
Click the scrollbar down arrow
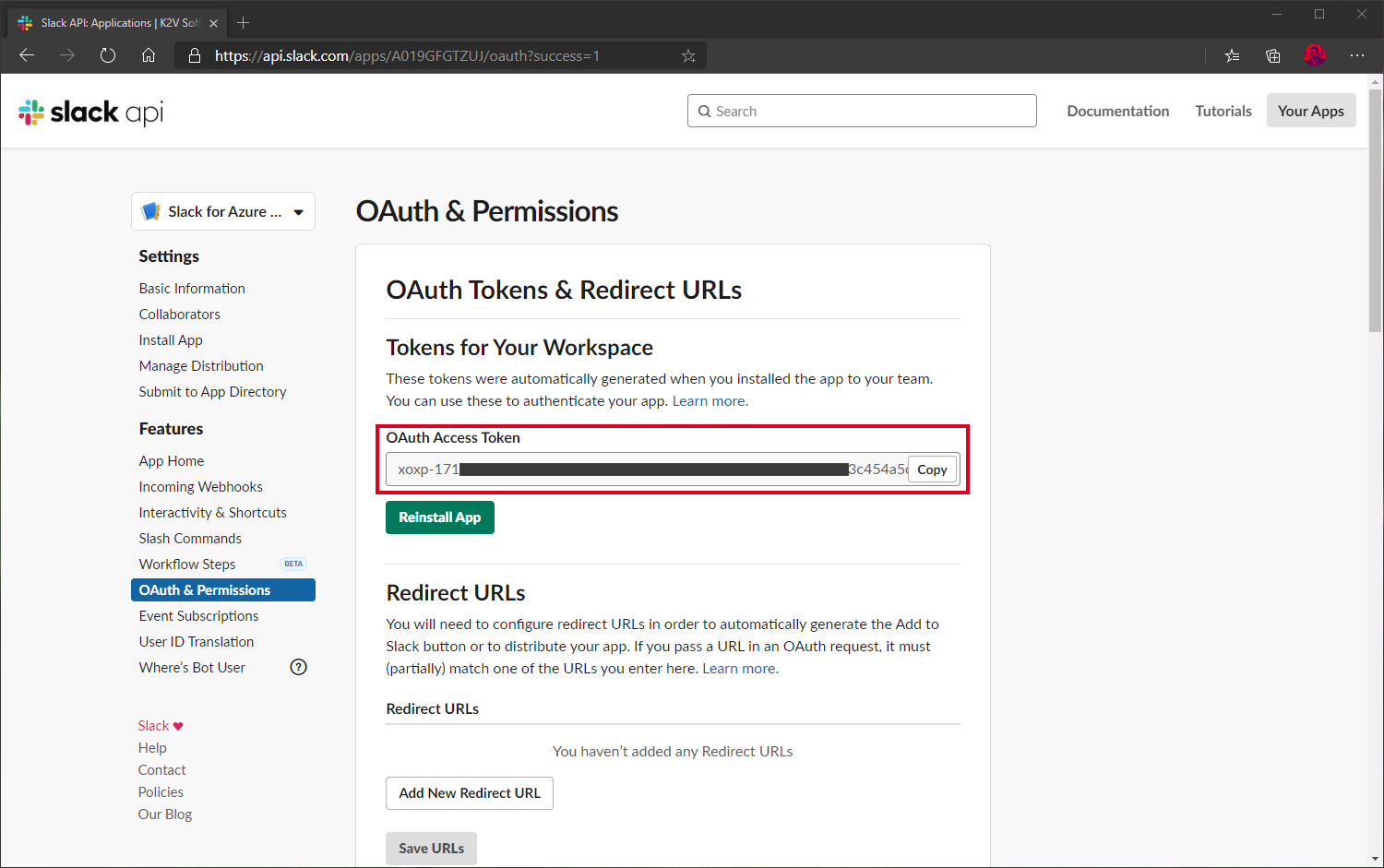pyautogui.click(x=1376, y=860)
